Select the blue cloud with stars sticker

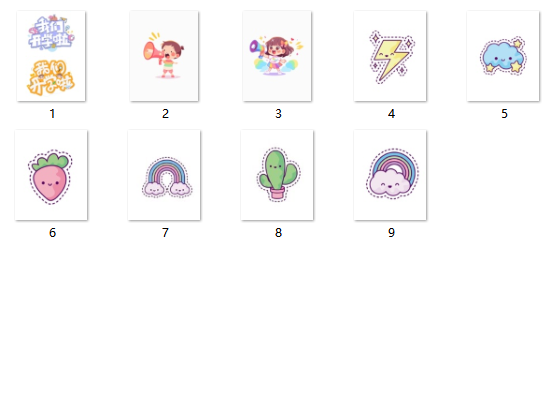click(x=503, y=56)
